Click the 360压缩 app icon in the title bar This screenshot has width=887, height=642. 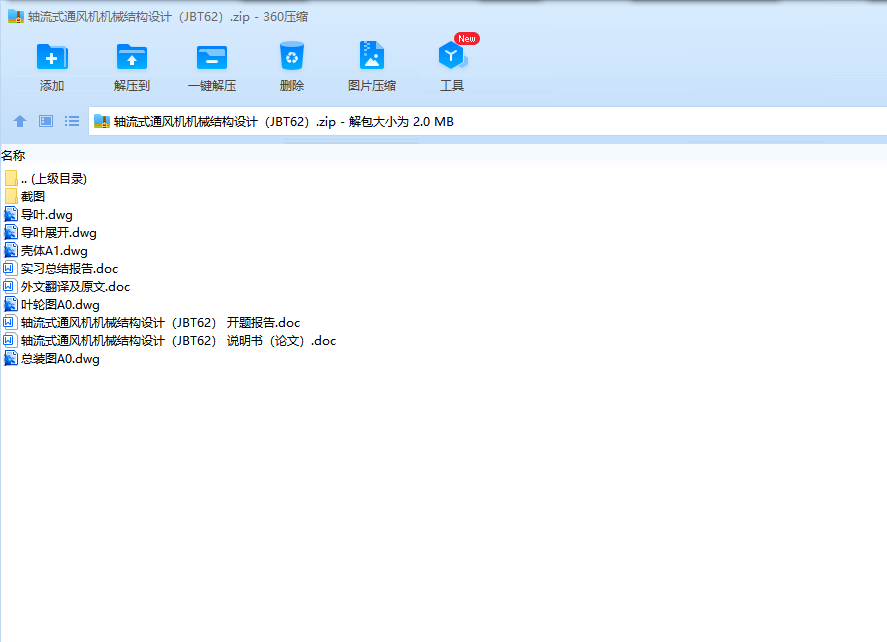tap(16, 16)
